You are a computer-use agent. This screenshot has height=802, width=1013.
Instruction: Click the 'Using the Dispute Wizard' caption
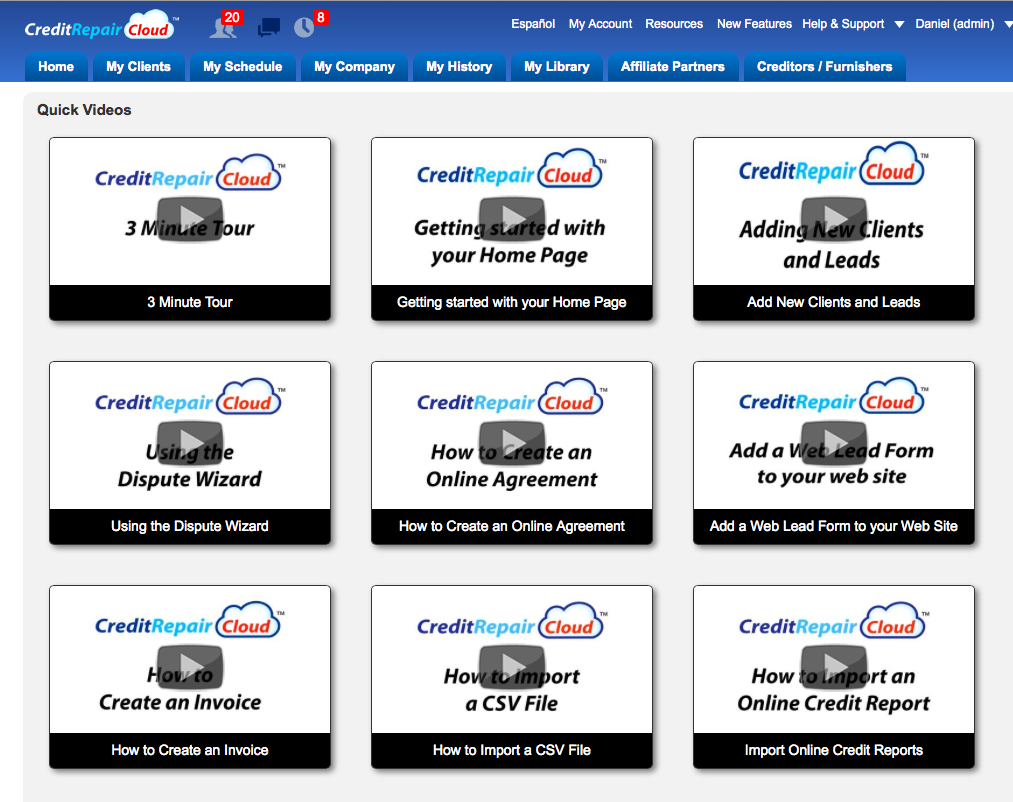click(190, 526)
